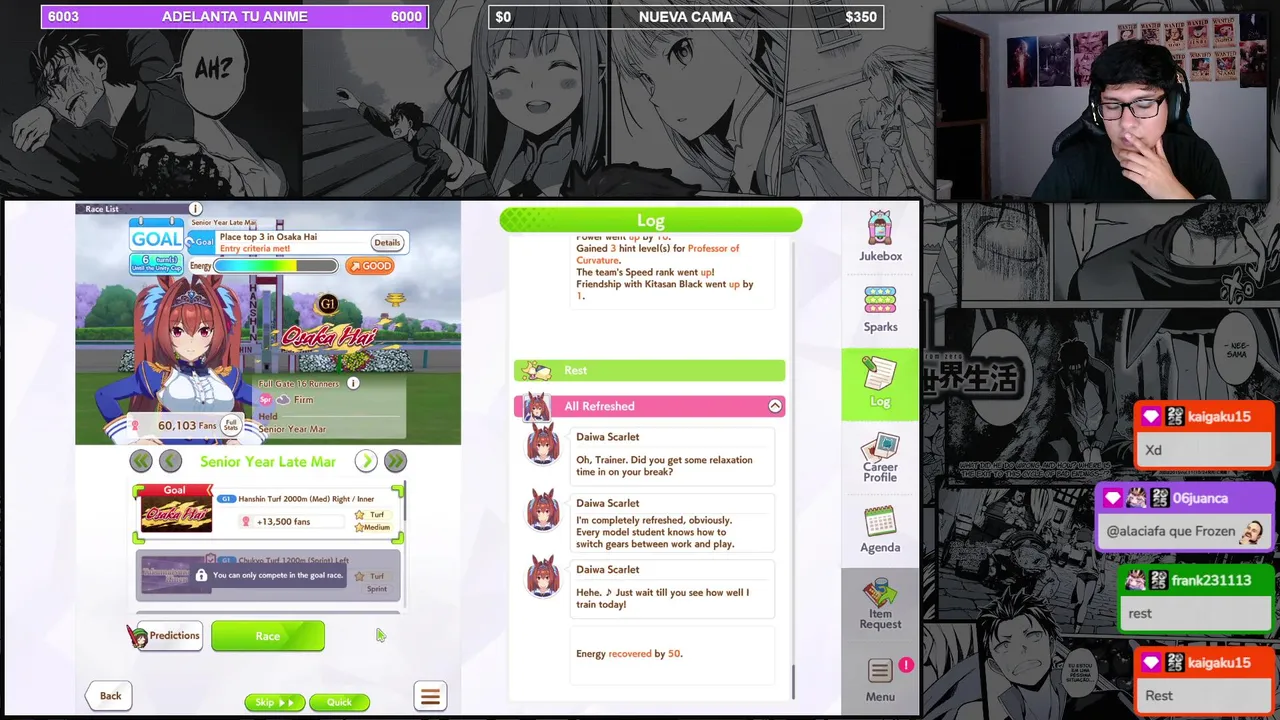Click the Log header title
The image size is (1280, 720).
pos(651,220)
